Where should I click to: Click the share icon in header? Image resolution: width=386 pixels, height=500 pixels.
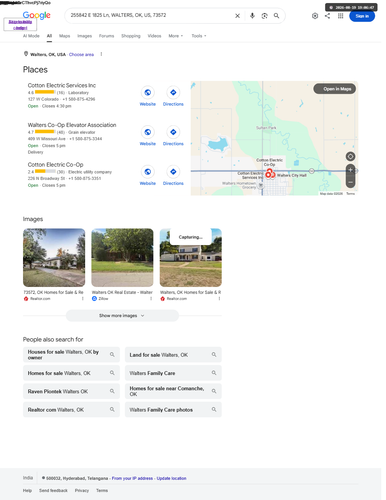[328, 16]
